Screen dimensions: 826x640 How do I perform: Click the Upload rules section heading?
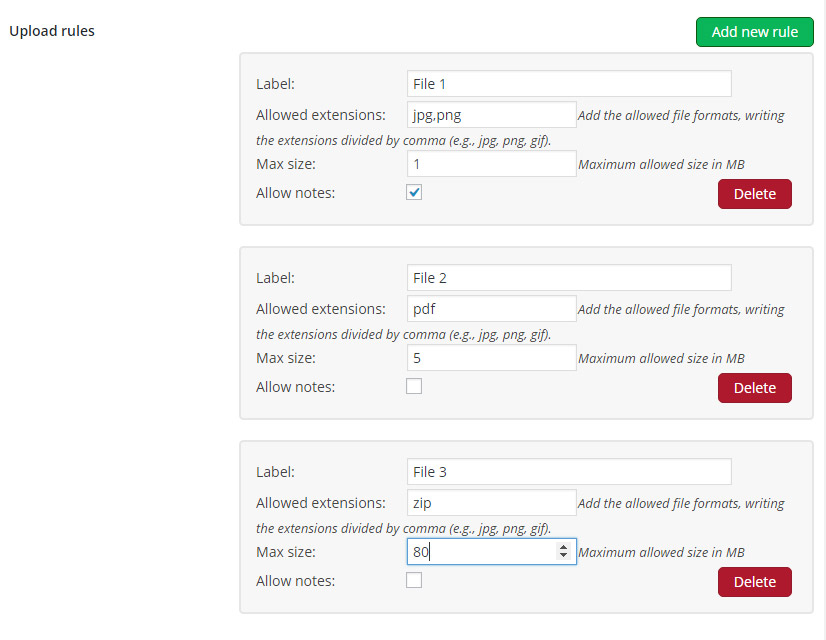tap(52, 31)
